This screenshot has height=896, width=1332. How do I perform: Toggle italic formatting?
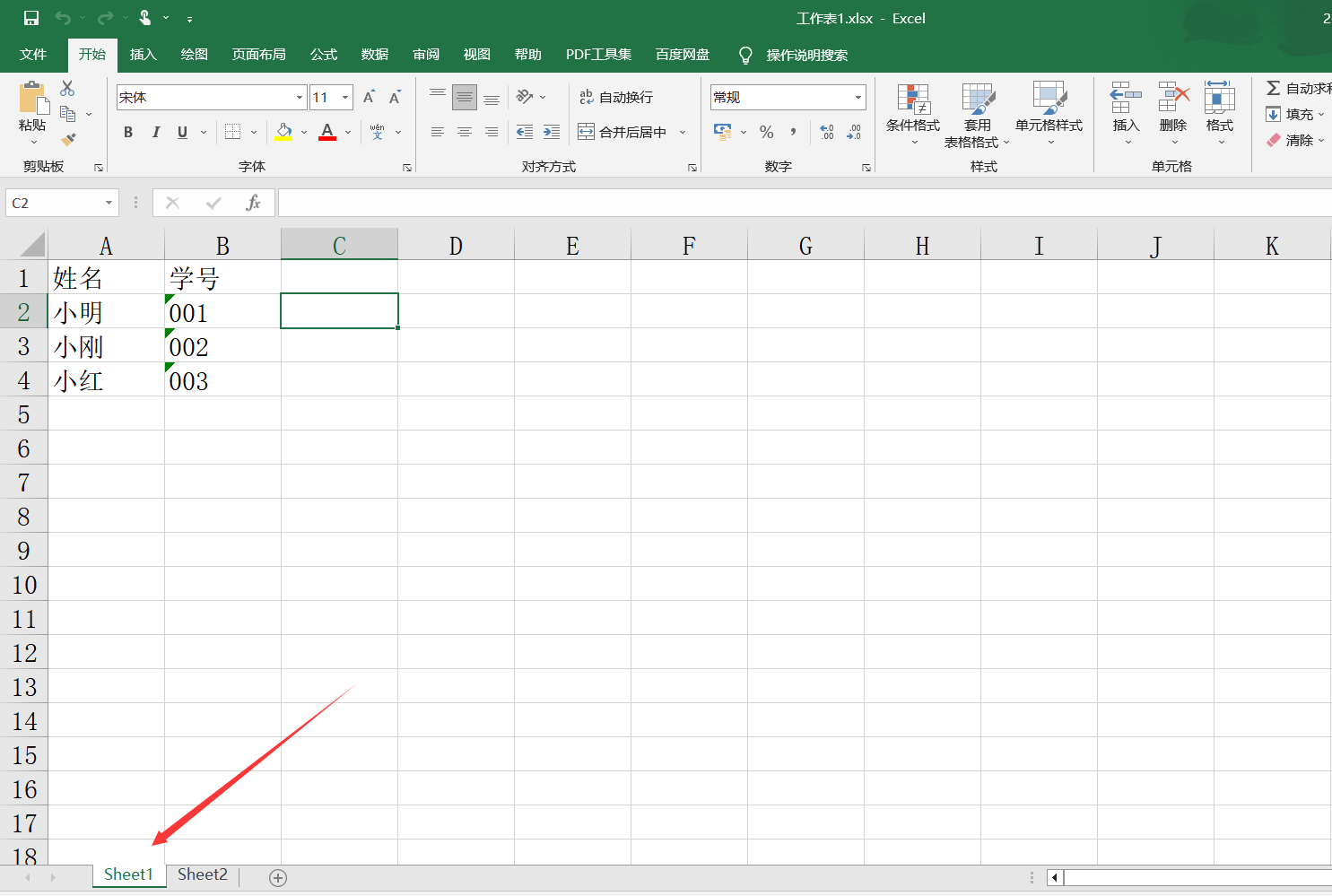click(x=155, y=132)
